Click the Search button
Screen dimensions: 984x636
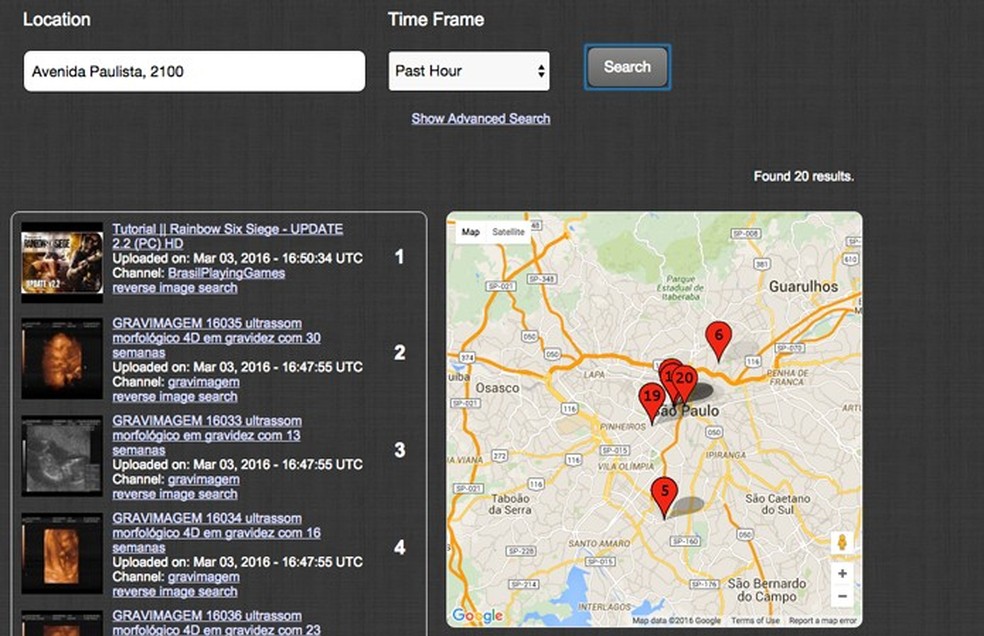pyautogui.click(x=627, y=67)
